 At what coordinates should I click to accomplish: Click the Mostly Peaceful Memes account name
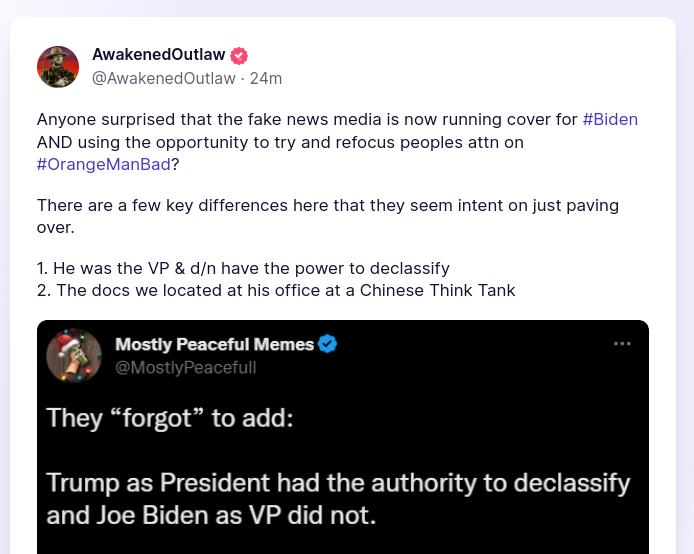pos(215,344)
